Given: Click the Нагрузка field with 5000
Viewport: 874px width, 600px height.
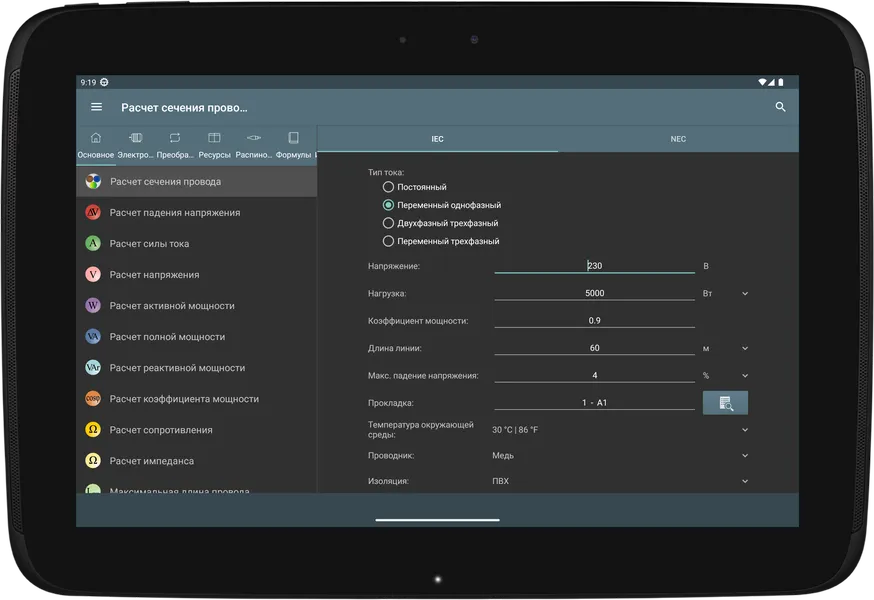Looking at the screenshot, I should pos(594,293).
